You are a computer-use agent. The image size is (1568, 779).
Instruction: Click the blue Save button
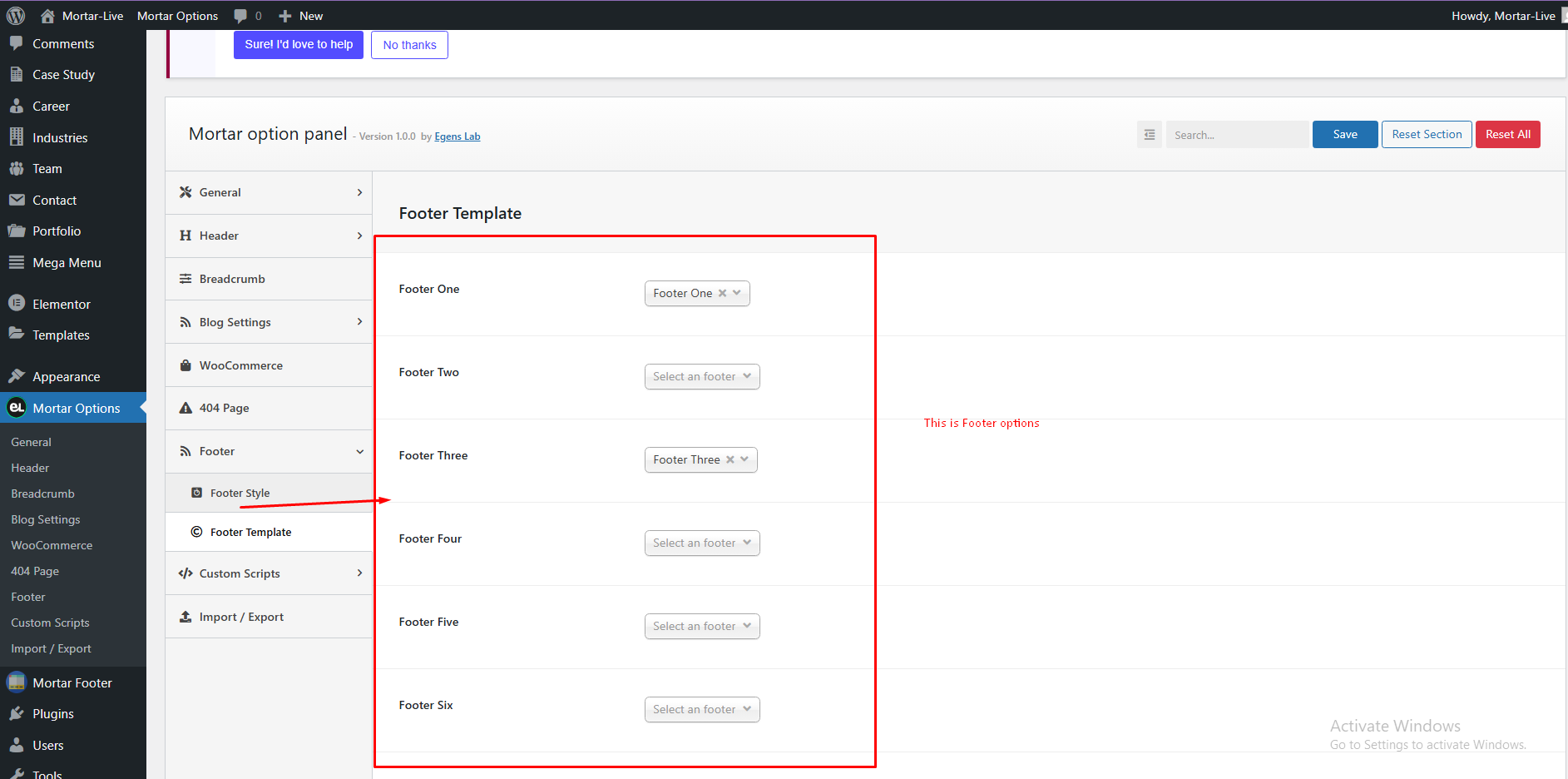pyautogui.click(x=1345, y=135)
